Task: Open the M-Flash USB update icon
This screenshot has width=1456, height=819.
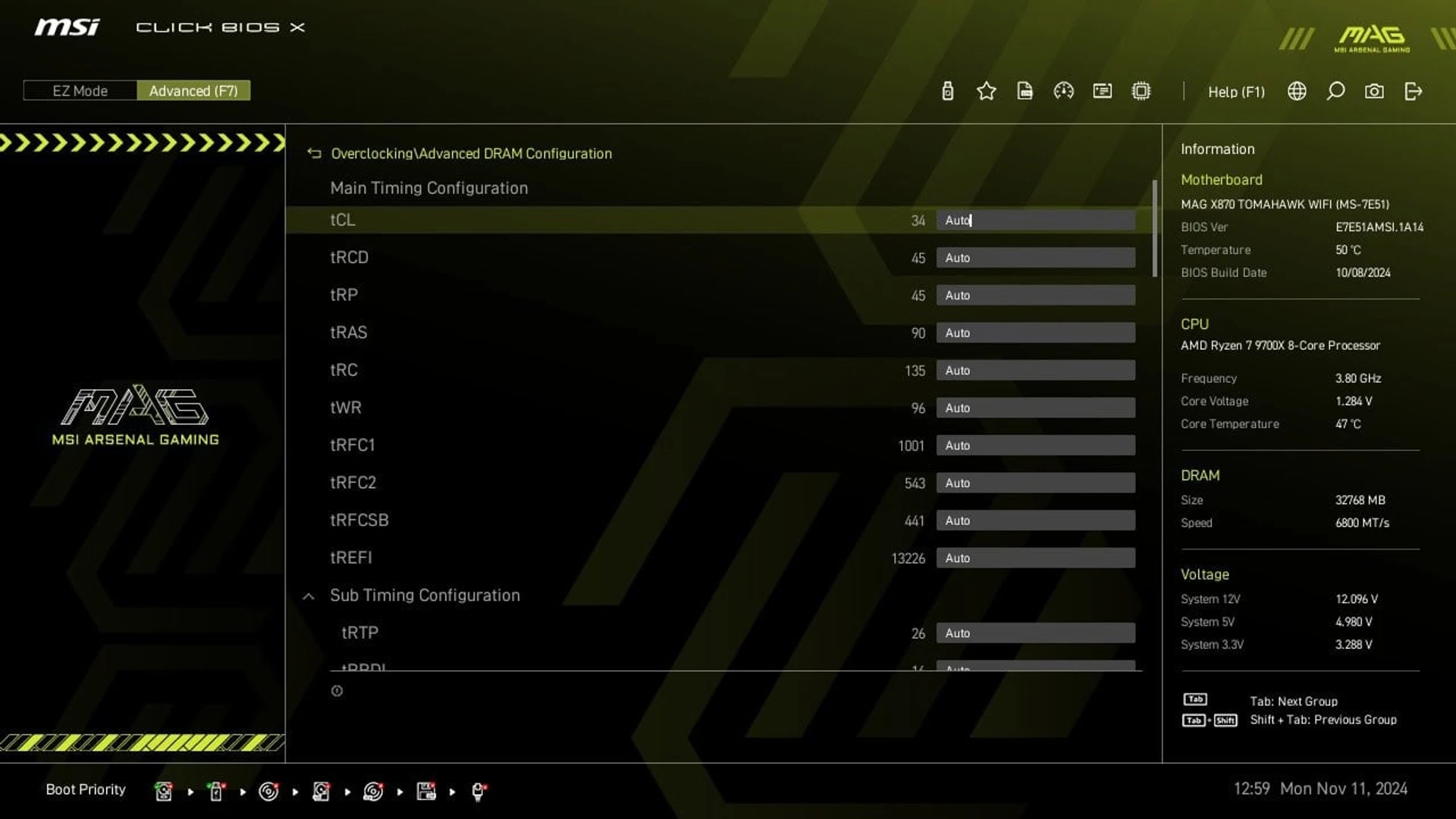Action: coord(947,91)
